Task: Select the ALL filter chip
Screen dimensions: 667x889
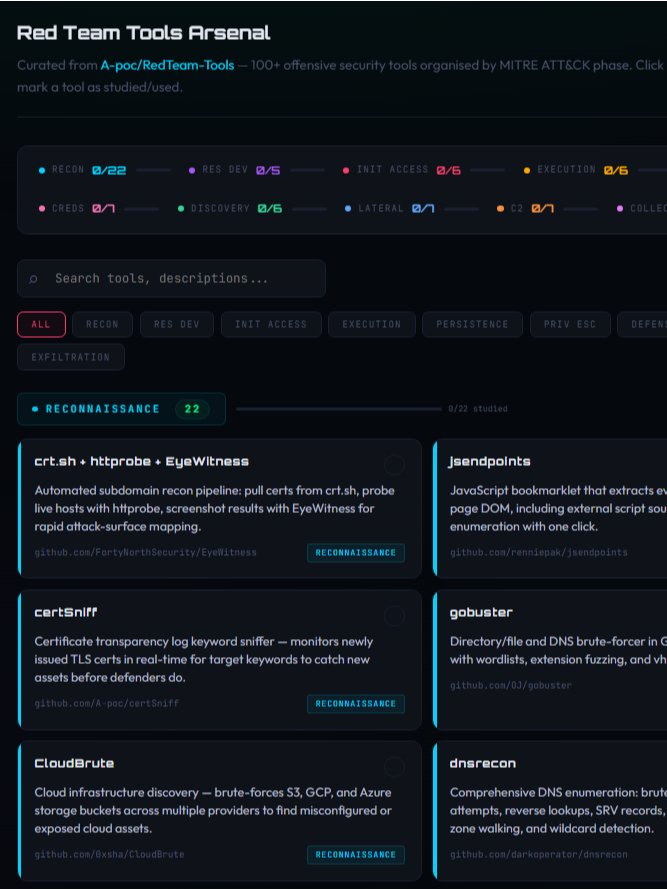Action: (41, 324)
